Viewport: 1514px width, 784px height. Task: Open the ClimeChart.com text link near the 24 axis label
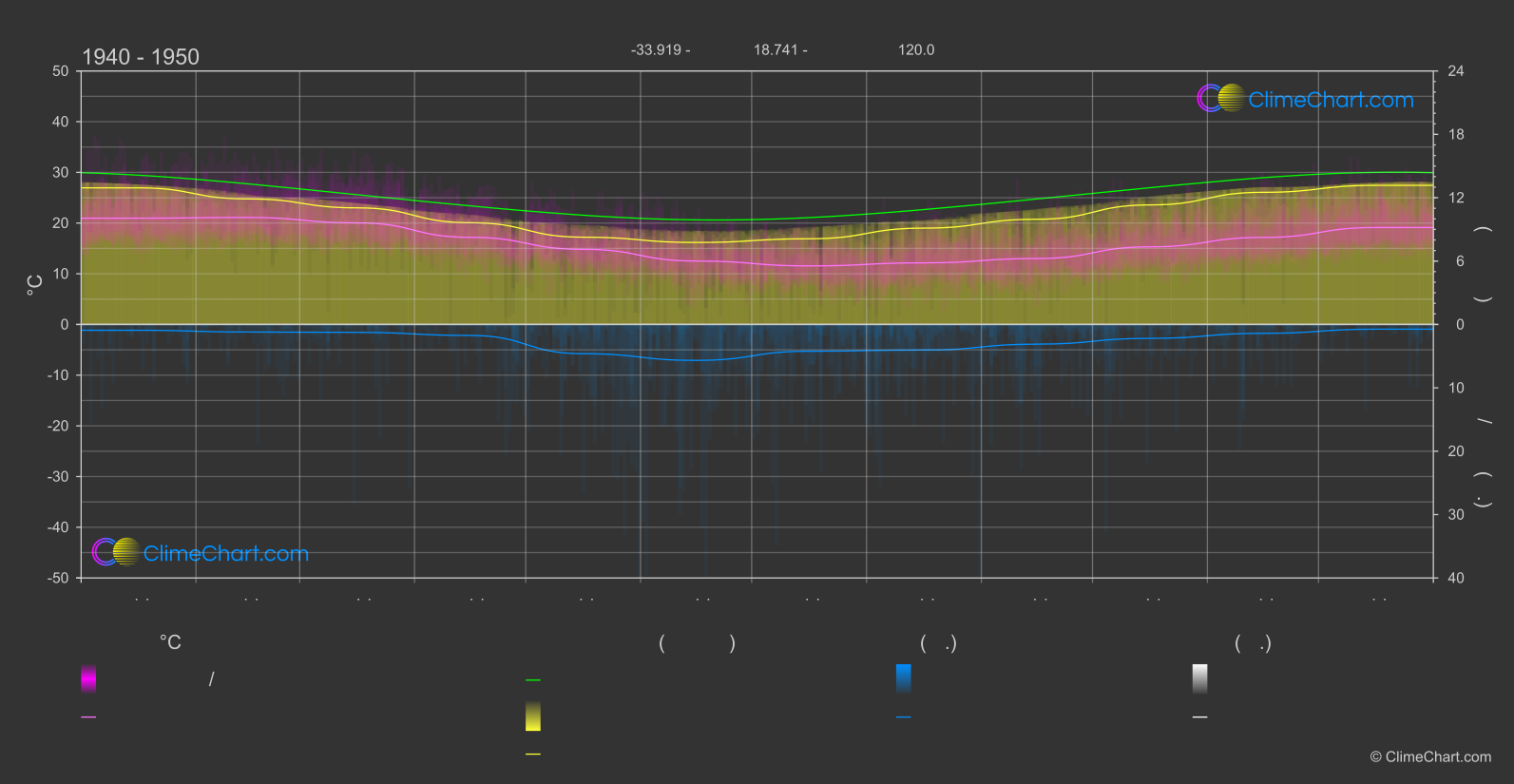1331,100
